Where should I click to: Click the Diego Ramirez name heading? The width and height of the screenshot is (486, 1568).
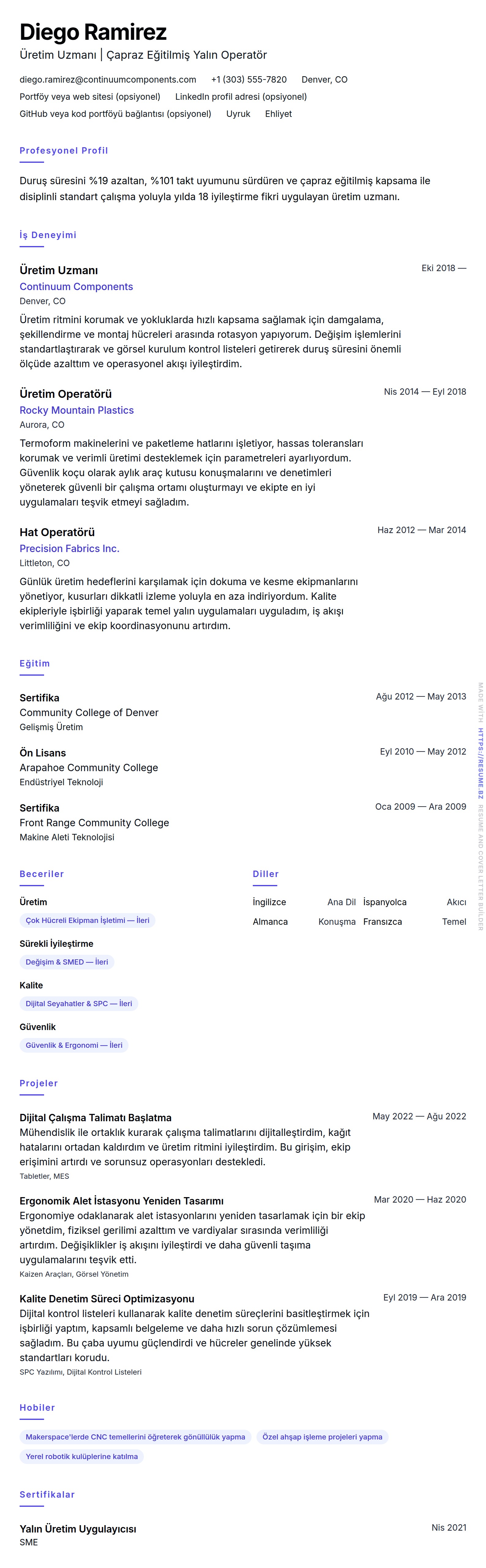(92, 32)
